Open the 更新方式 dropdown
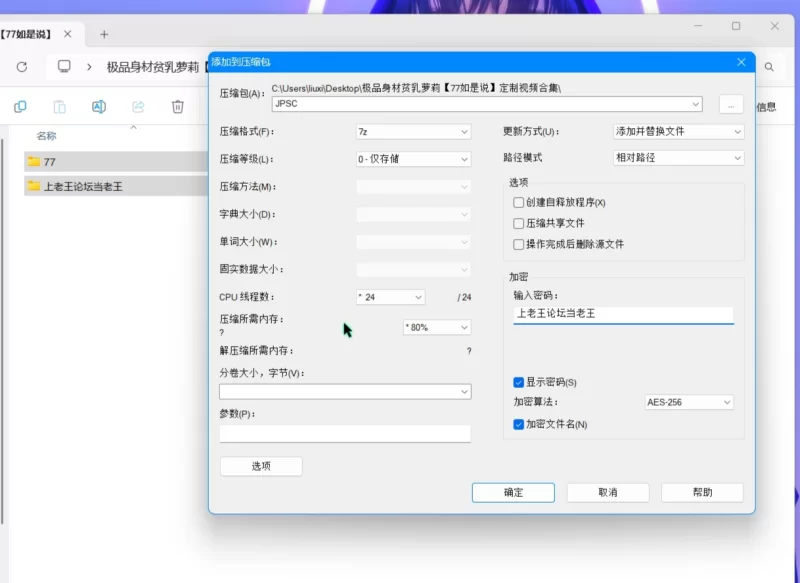The image size is (800, 583). 678,132
